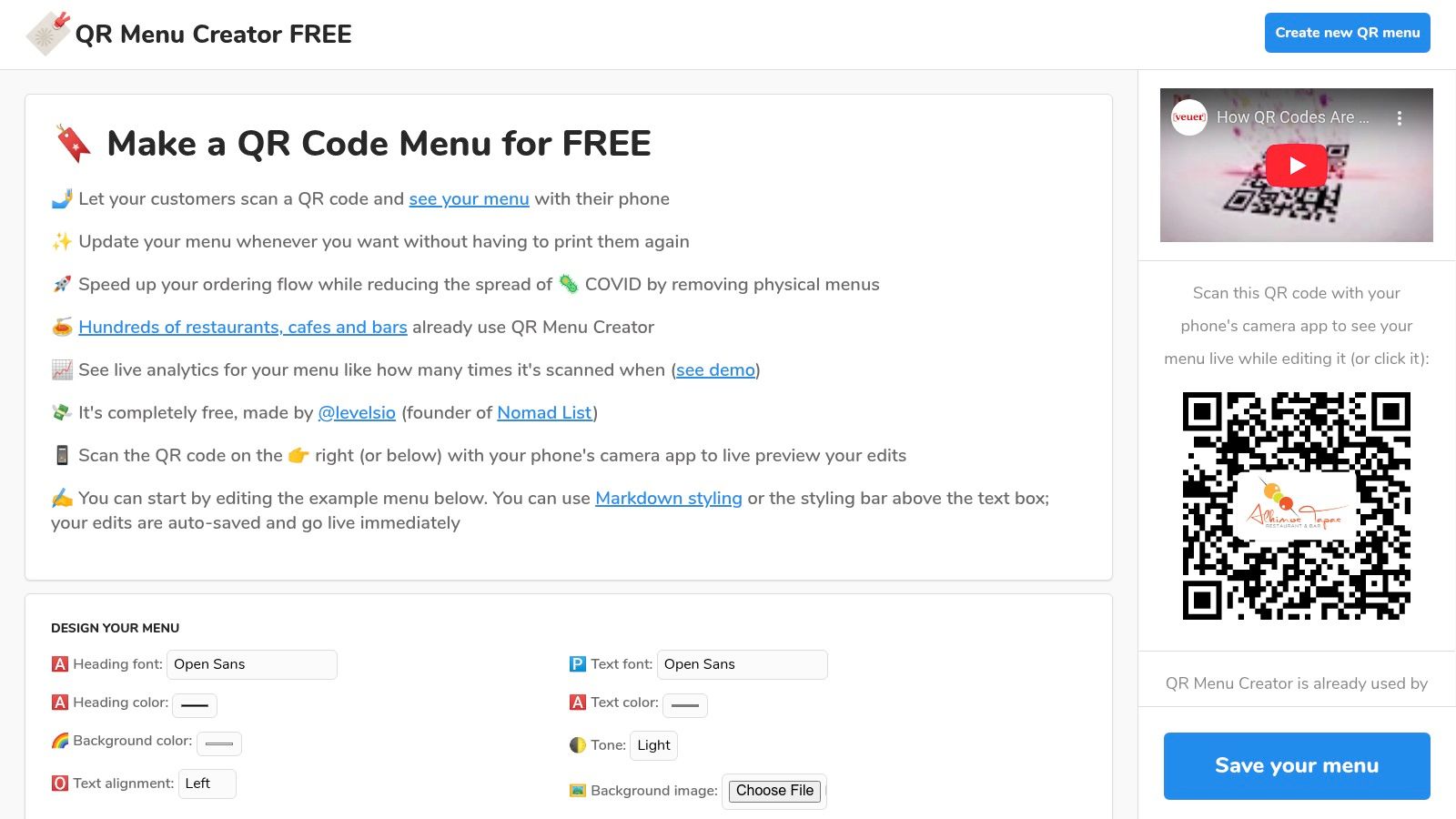Click the Text alignment O icon
The height and width of the screenshot is (819, 1456).
coord(60,784)
